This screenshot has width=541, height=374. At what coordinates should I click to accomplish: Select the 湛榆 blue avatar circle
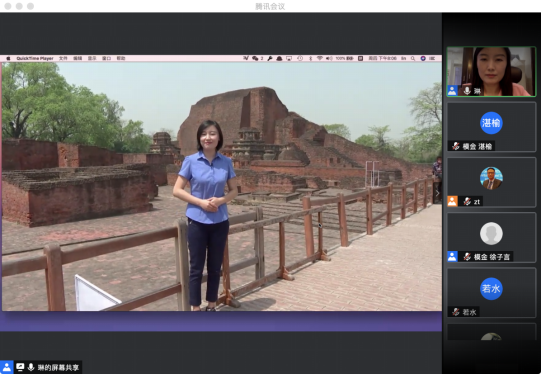pos(491,123)
